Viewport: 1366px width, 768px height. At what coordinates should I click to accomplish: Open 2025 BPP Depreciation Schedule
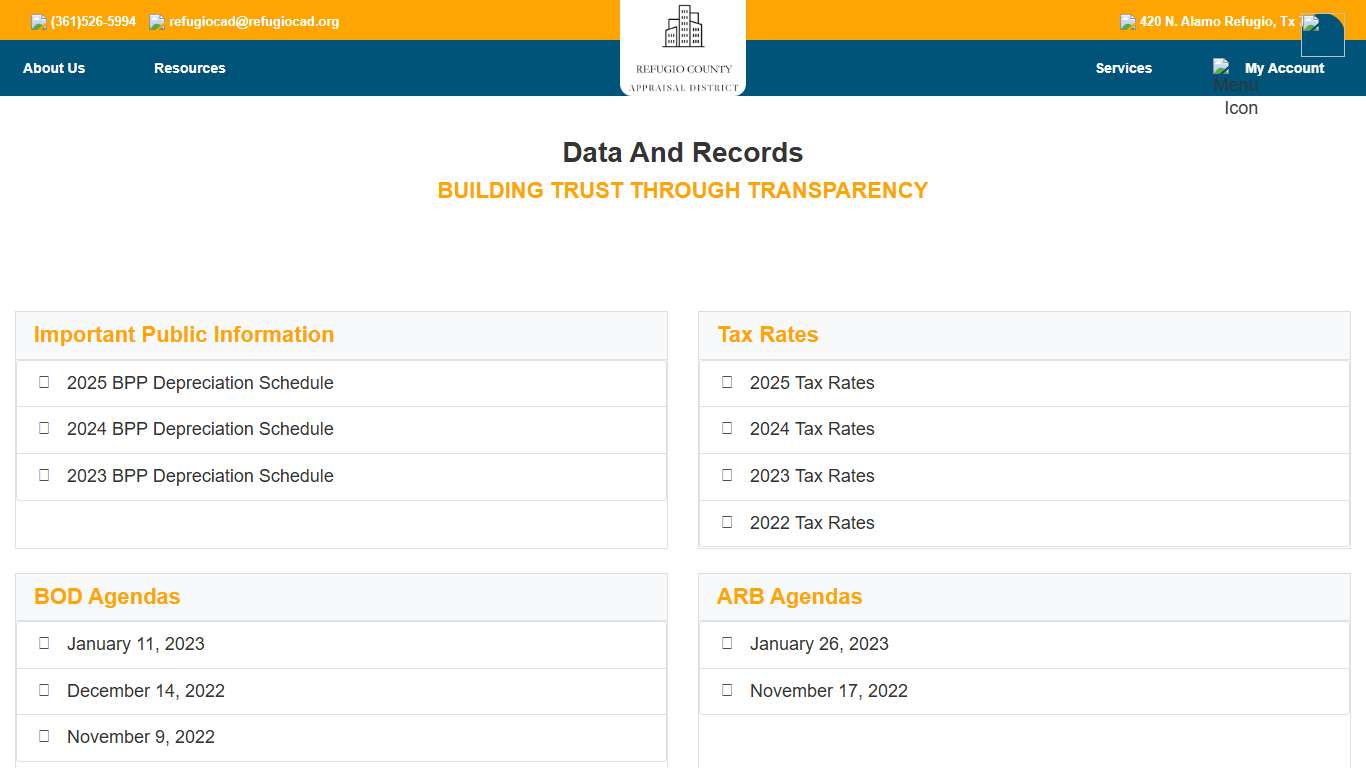[200, 383]
